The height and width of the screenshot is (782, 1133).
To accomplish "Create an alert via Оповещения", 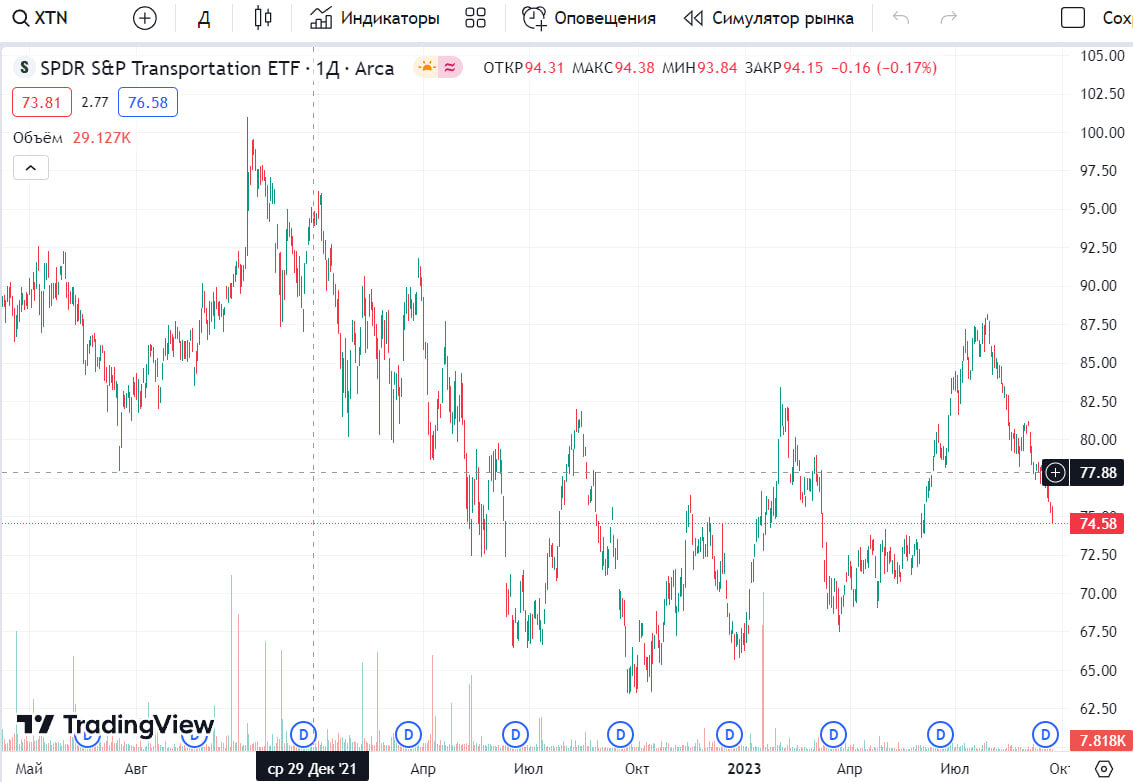I will point(588,18).
